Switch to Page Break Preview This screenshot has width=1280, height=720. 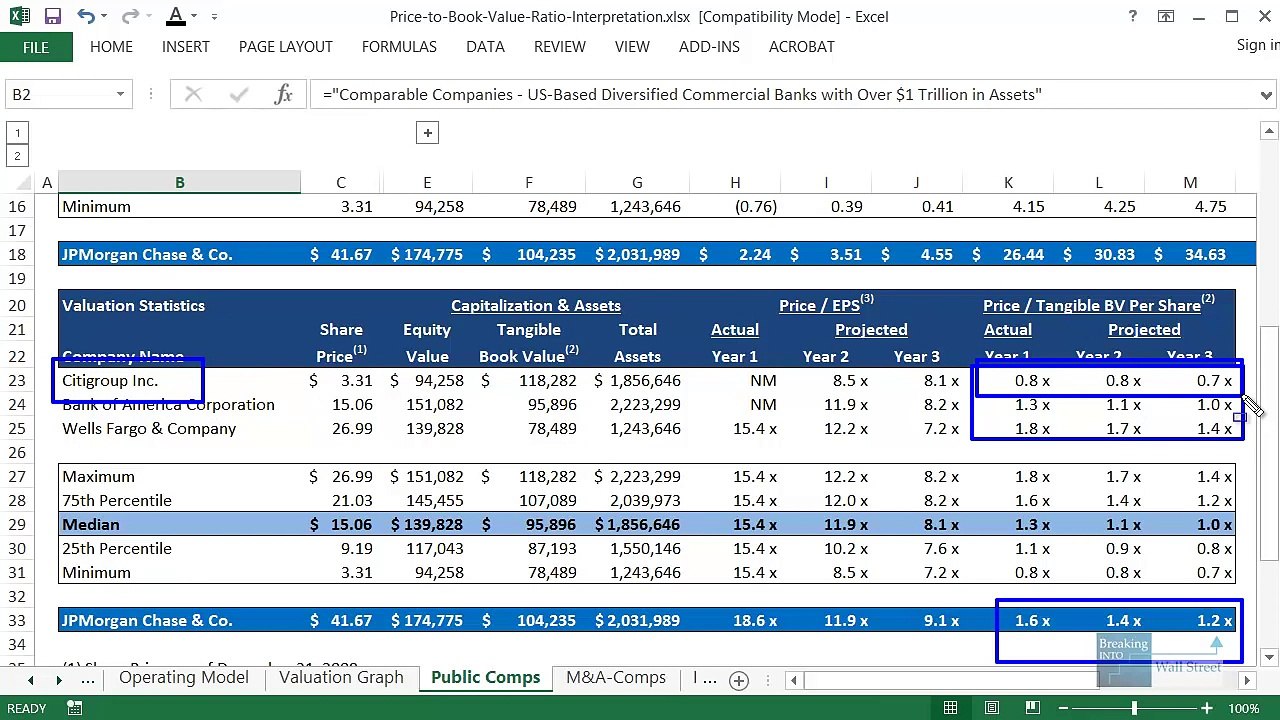tap(1033, 708)
